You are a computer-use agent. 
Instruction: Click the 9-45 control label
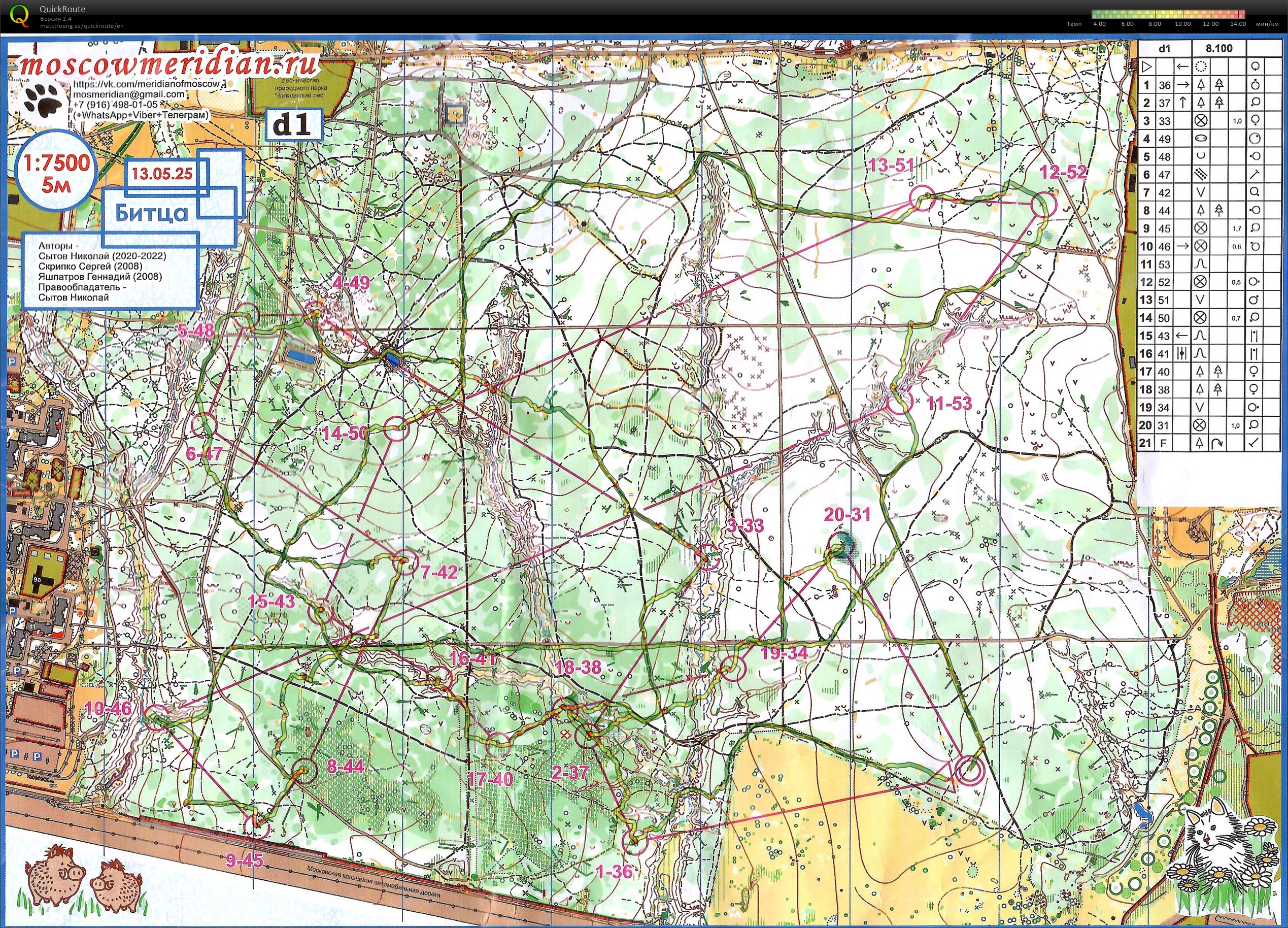(245, 860)
